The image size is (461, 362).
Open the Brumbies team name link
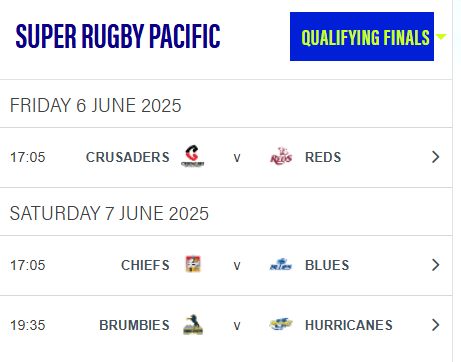coord(134,325)
